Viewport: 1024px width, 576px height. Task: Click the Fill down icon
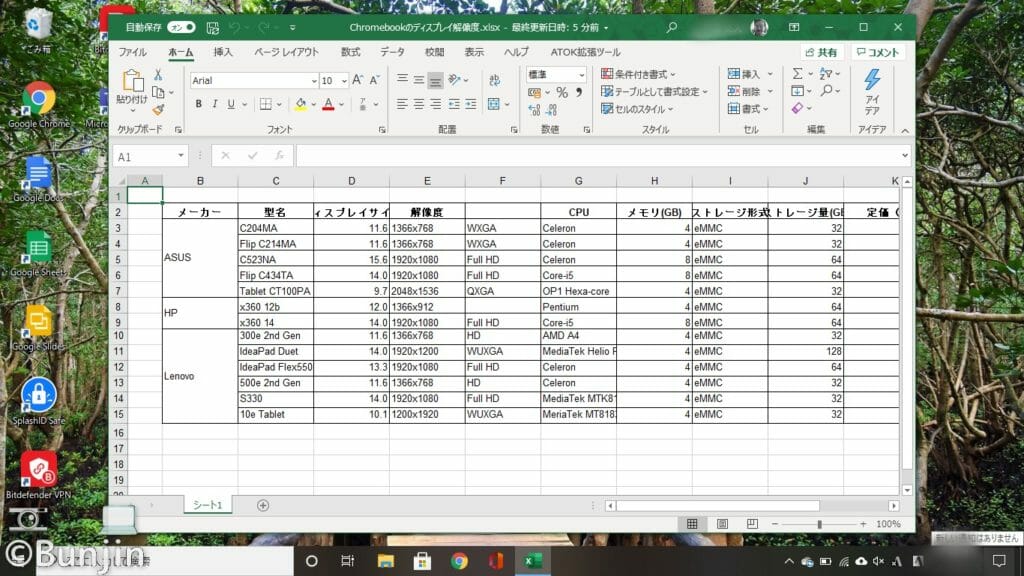(x=797, y=91)
